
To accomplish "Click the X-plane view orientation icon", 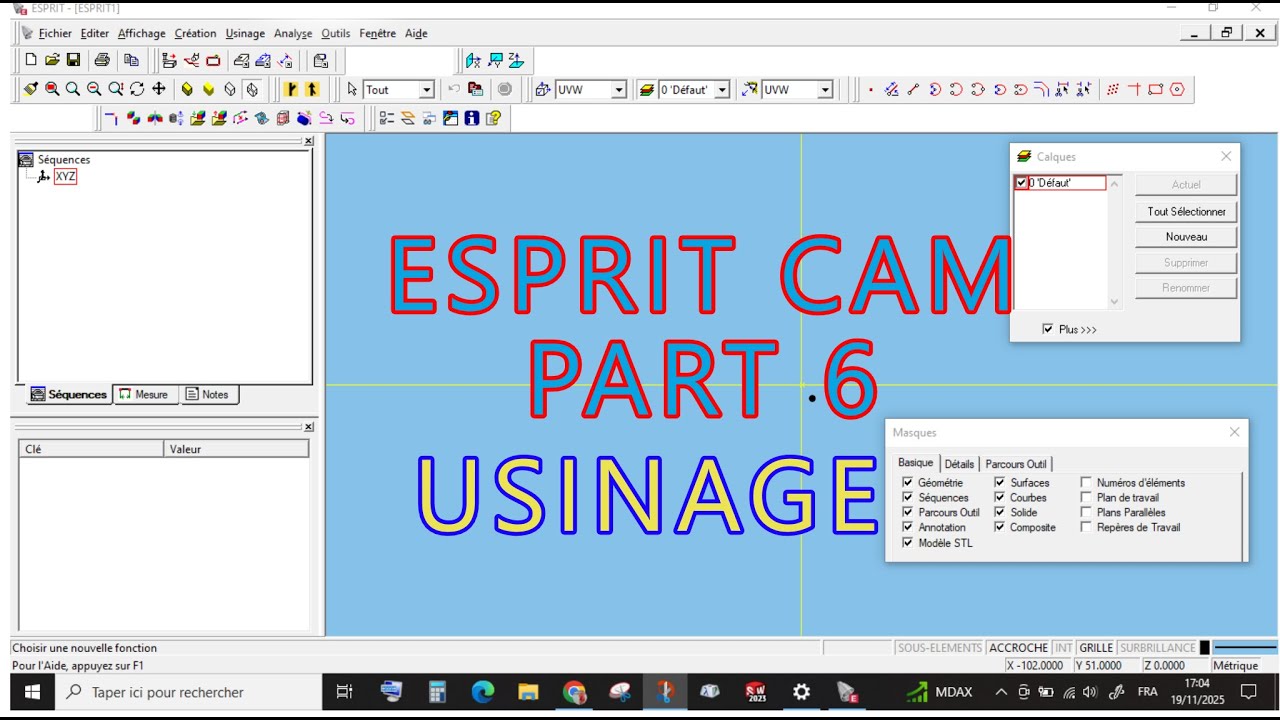I will pyautogui.click(x=473, y=60).
